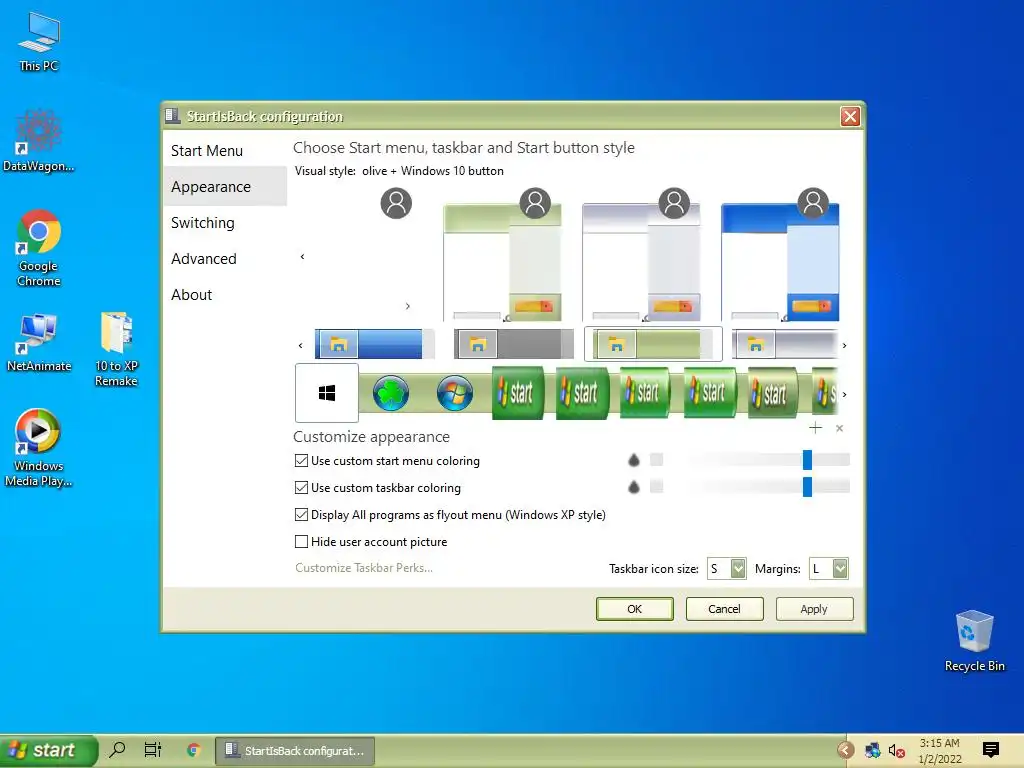Show hidden tray icons via the taskbar chevron
The width and height of the screenshot is (1024, 768).
point(846,750)
